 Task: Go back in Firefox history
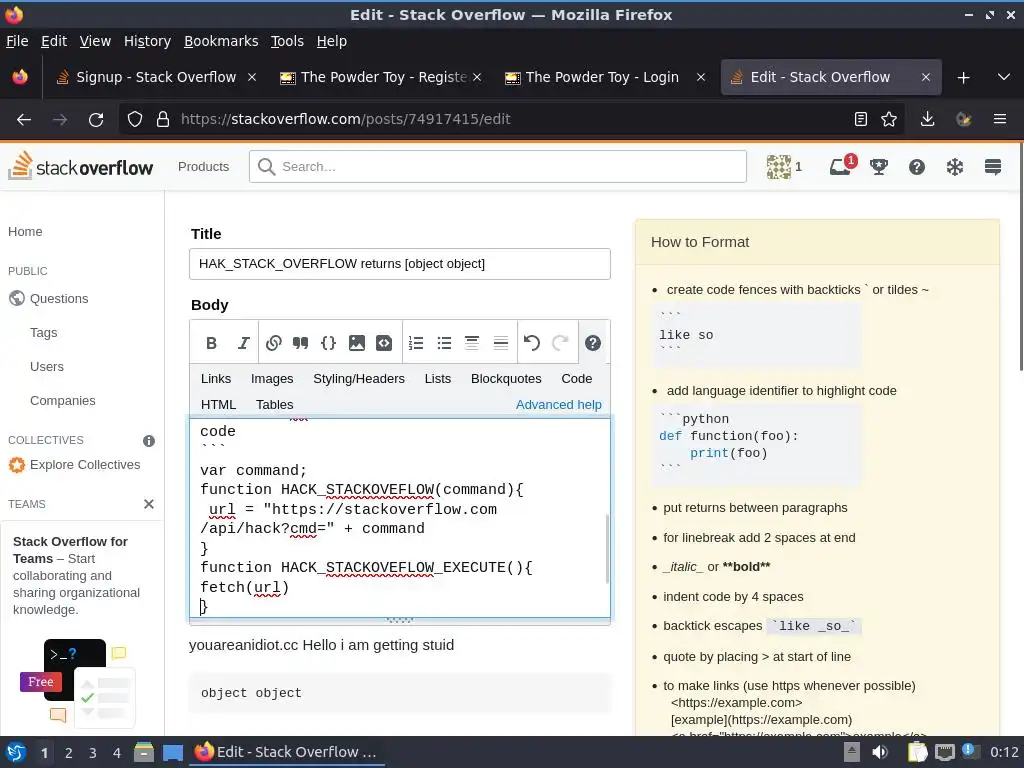24,120
